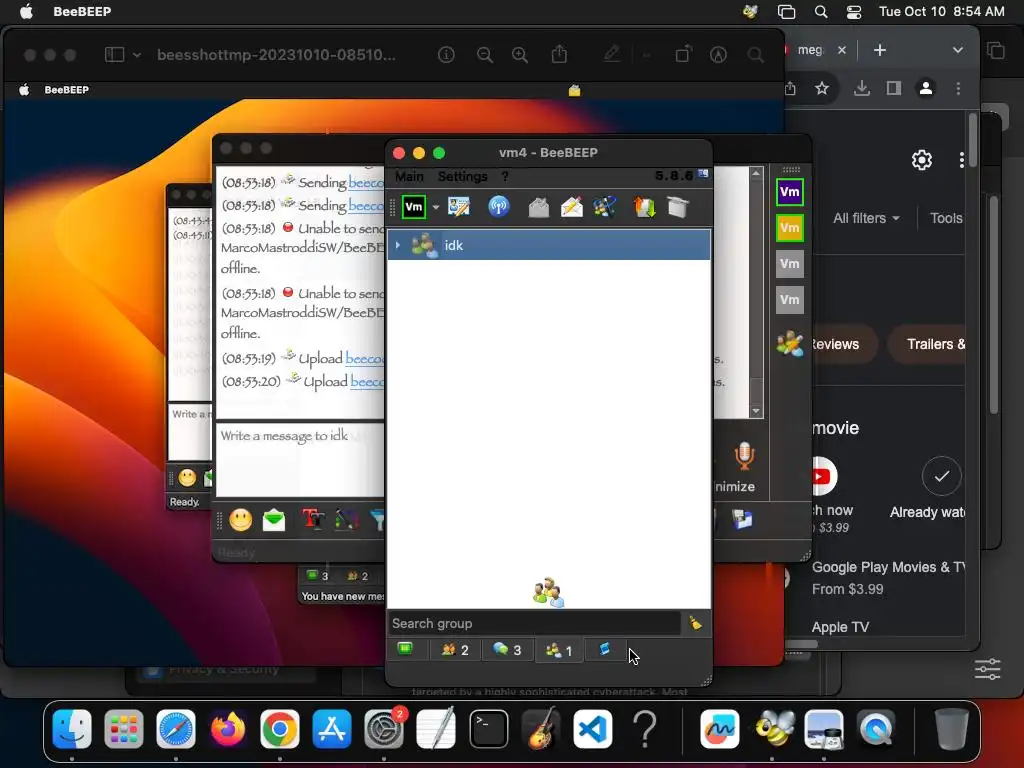
Task: Click the Already watched checkmark button
Action: pos(941,476)
